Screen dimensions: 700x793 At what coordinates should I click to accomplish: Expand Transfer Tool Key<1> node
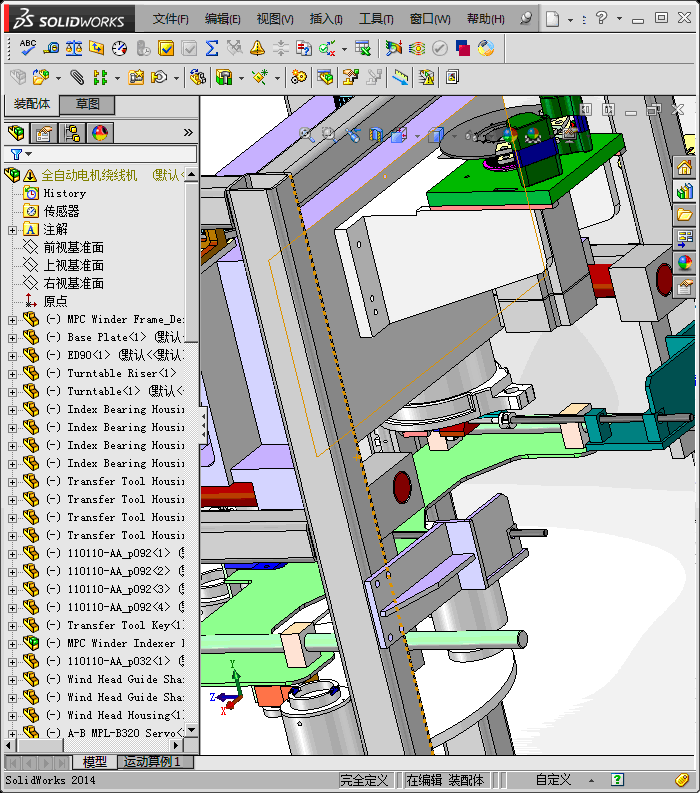[13, 626]
